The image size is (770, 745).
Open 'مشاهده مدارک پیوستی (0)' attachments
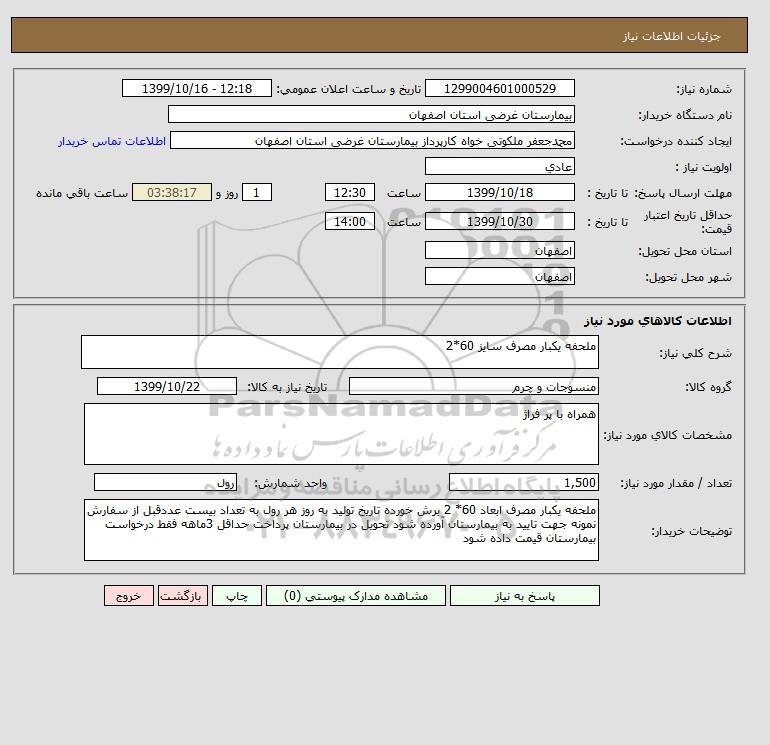(x=356, y=595)
